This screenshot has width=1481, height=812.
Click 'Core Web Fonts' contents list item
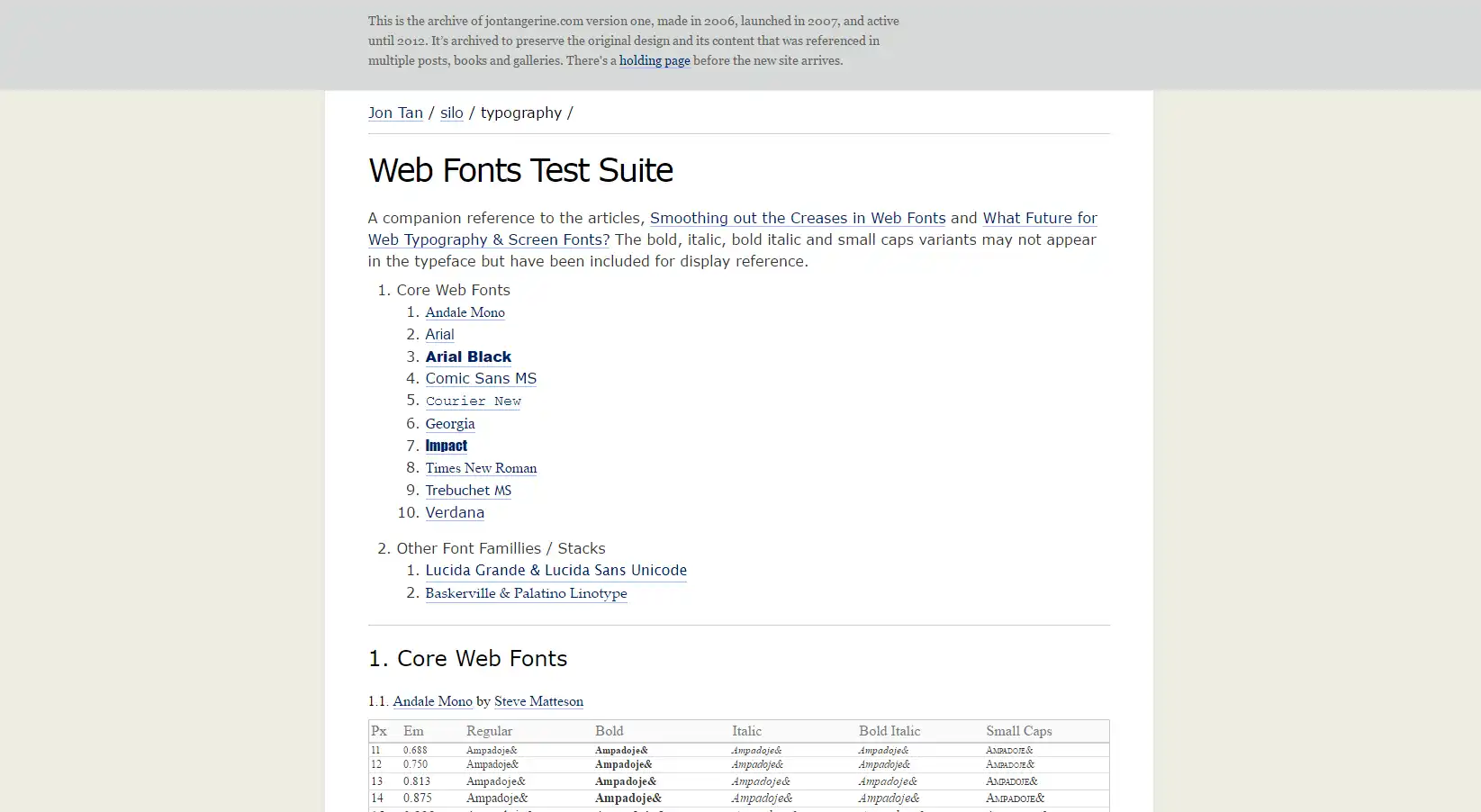453,290
